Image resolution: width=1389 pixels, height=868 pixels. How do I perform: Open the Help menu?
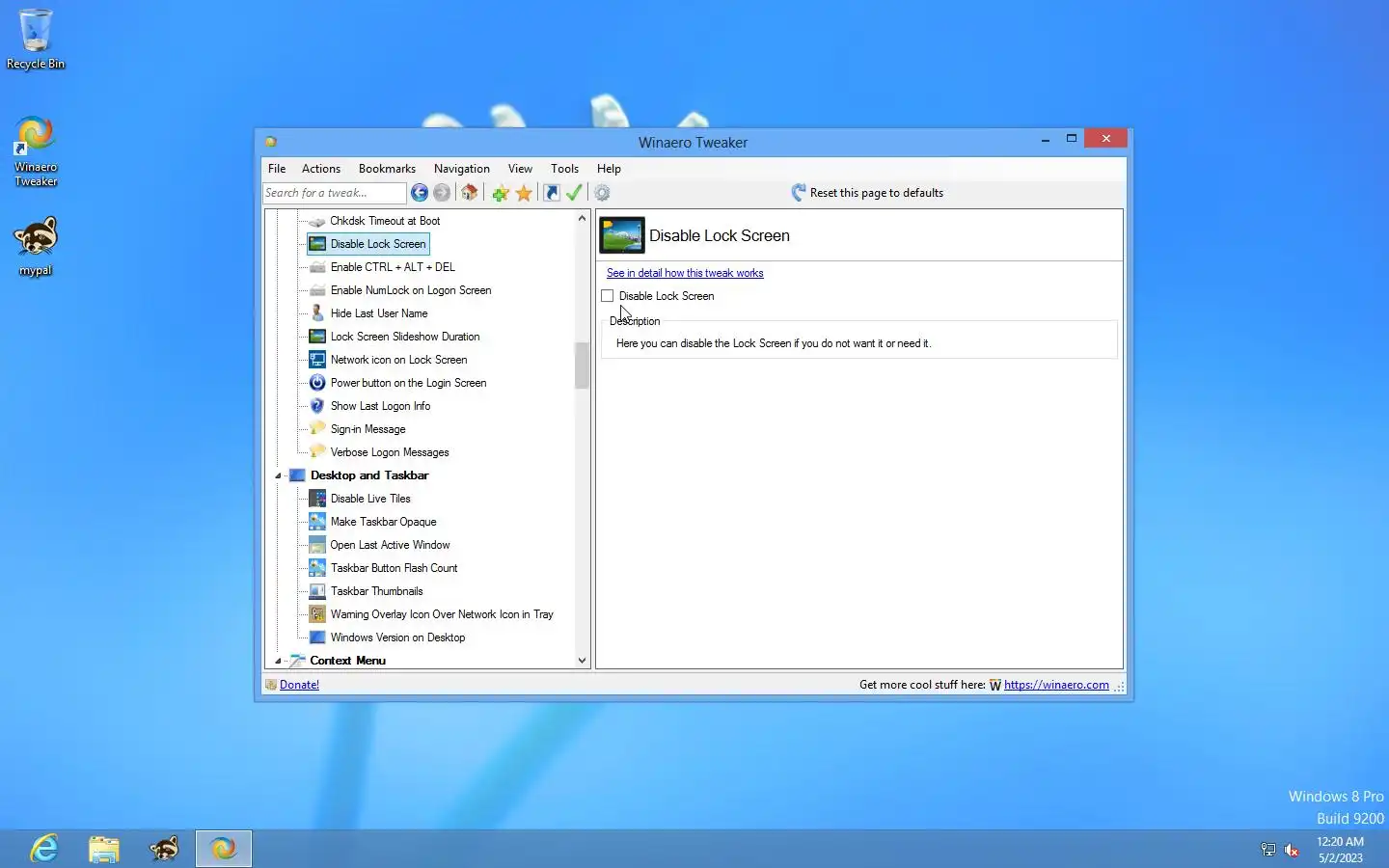(x=609, y=169)
